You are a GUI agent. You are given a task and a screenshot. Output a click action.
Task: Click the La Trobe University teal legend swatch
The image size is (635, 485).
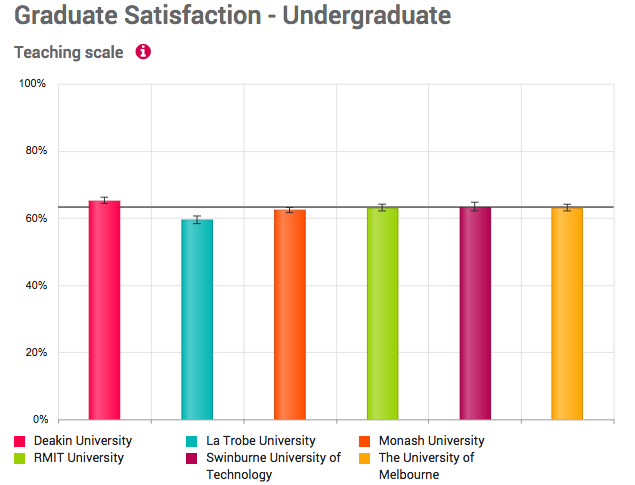(x=192, y=441)
